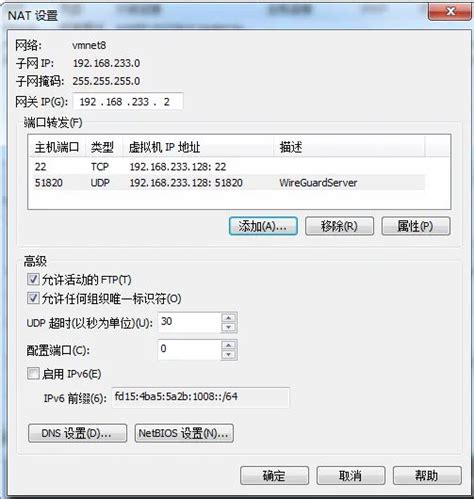
Task: Enable the 启用 IPv6 checkbox
Action: 33,373
